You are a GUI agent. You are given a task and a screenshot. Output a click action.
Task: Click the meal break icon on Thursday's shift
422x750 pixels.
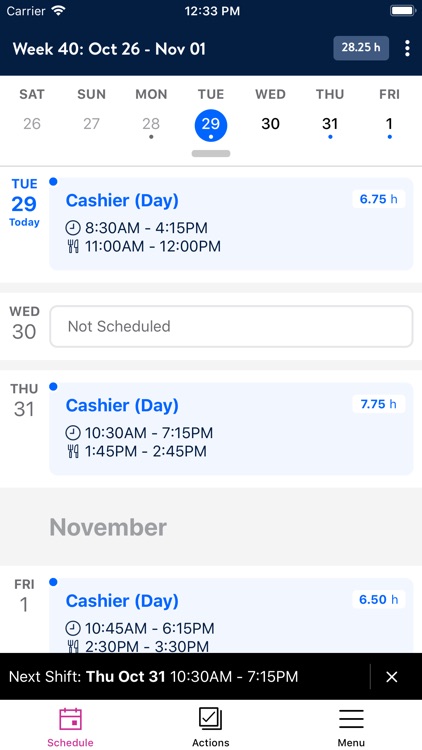point(73,451)
